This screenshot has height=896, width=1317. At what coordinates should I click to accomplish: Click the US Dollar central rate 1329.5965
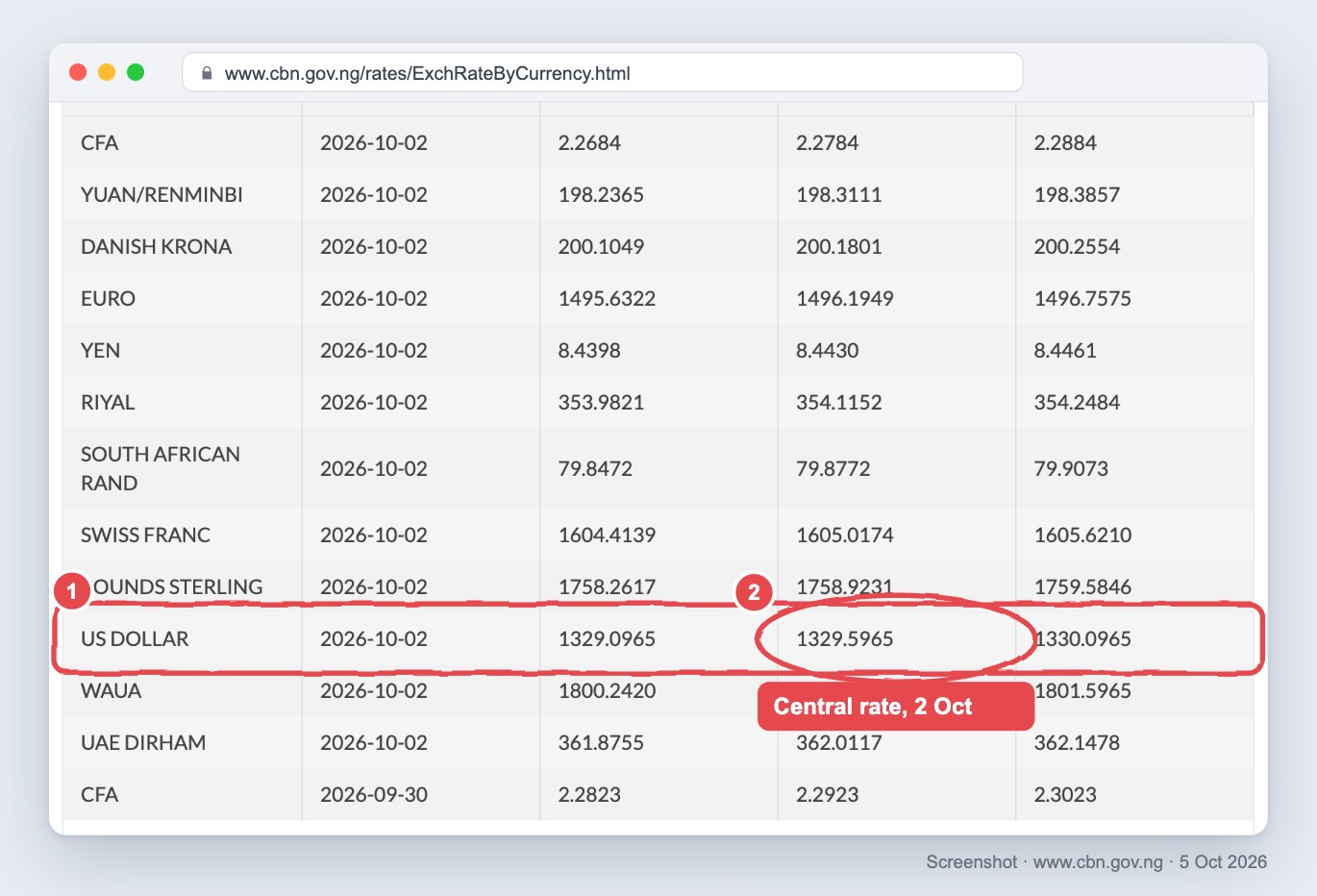point(845,639)
